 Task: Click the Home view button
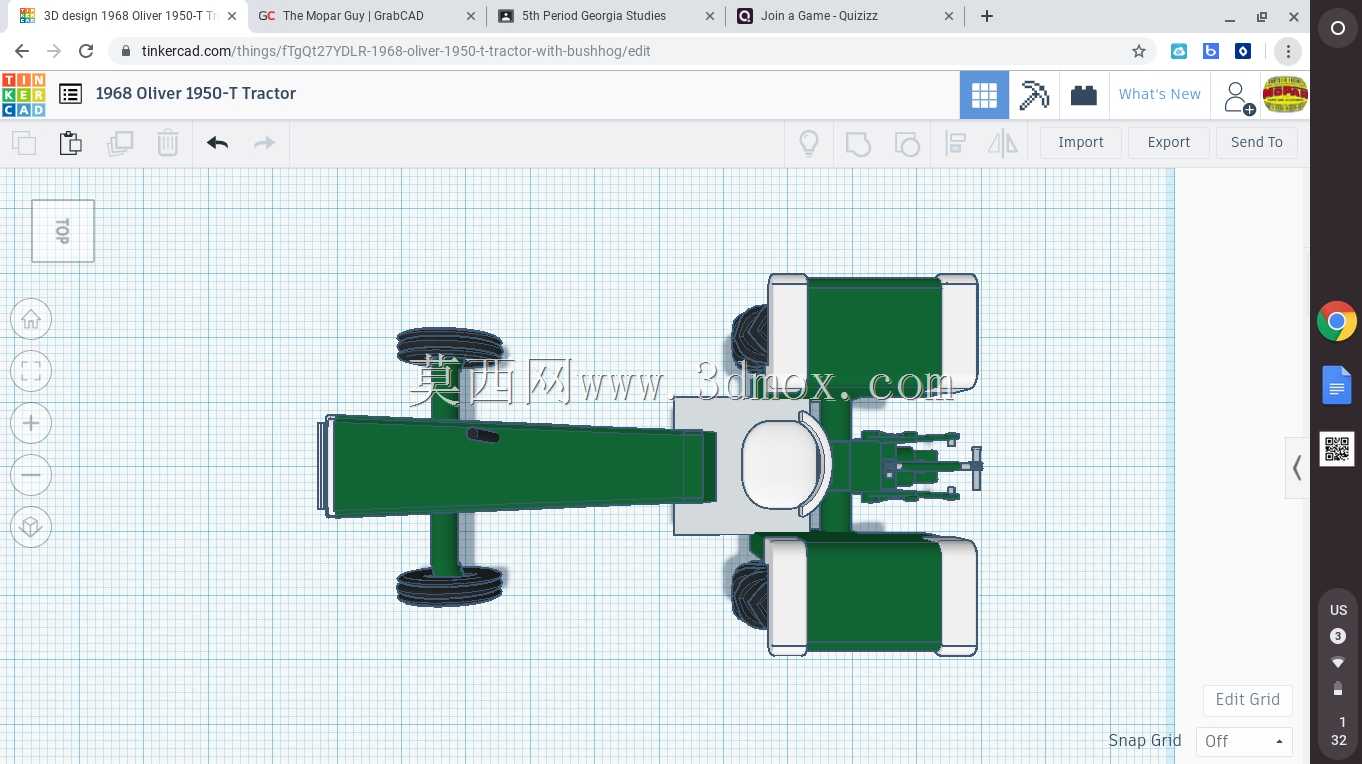[x=31, y=319]
